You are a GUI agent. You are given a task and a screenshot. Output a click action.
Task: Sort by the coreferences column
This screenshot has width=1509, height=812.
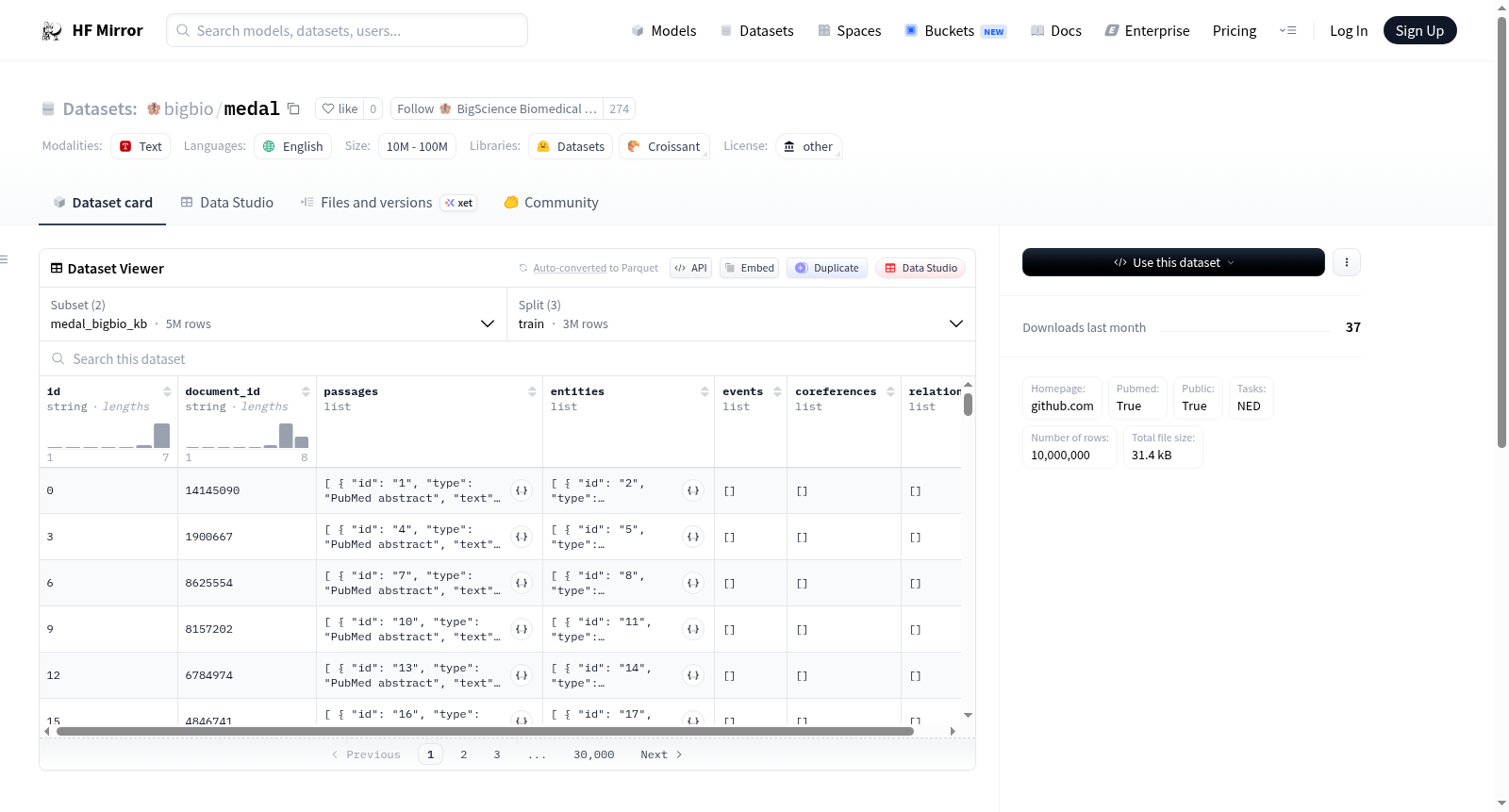click(x=890, y=391)
